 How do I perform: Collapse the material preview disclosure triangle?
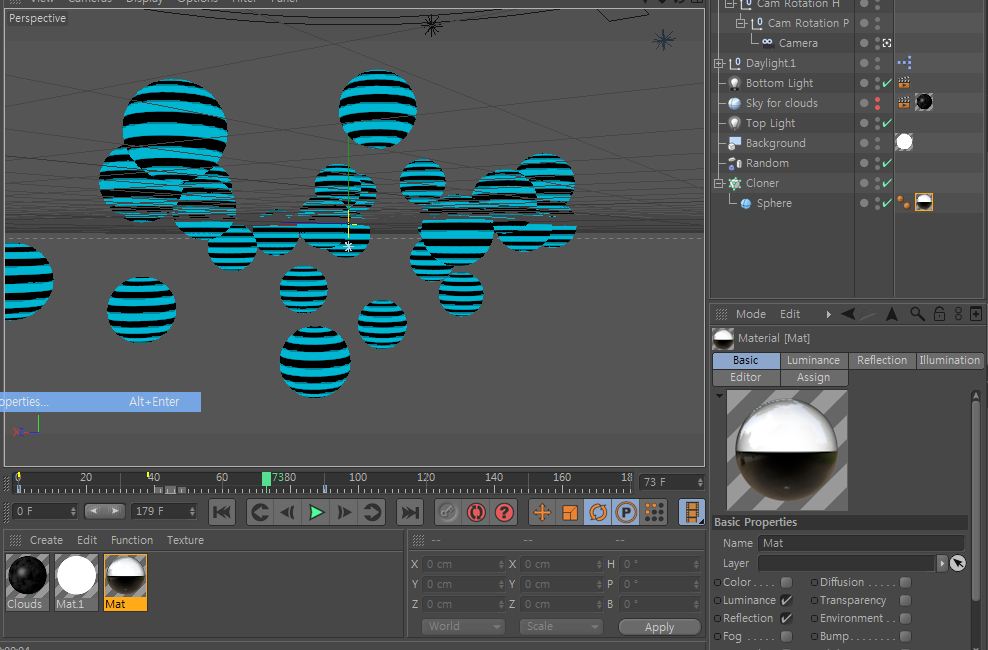(x=719, y=396)
